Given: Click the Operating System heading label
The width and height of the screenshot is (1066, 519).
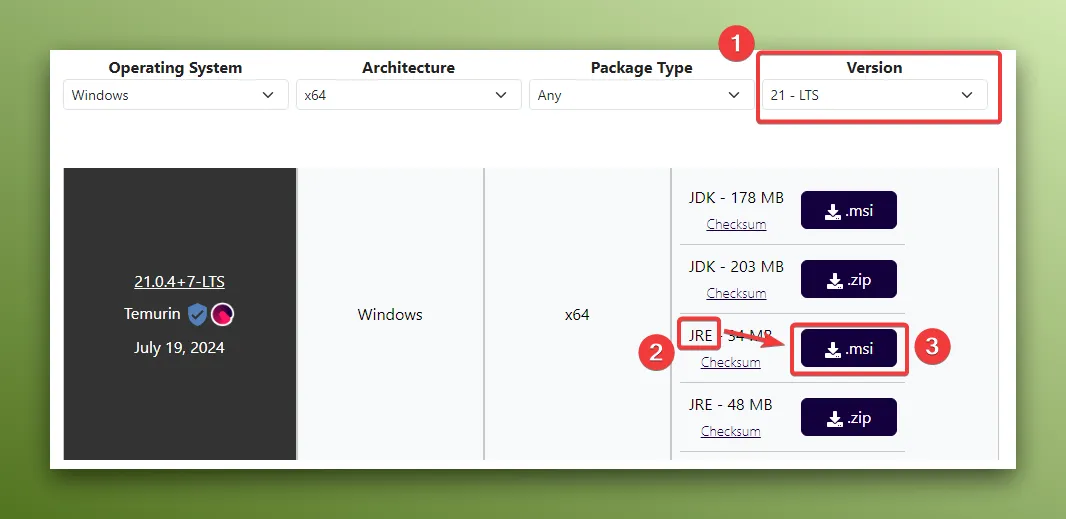Looking at the screenshot, I should pos(175,68).
